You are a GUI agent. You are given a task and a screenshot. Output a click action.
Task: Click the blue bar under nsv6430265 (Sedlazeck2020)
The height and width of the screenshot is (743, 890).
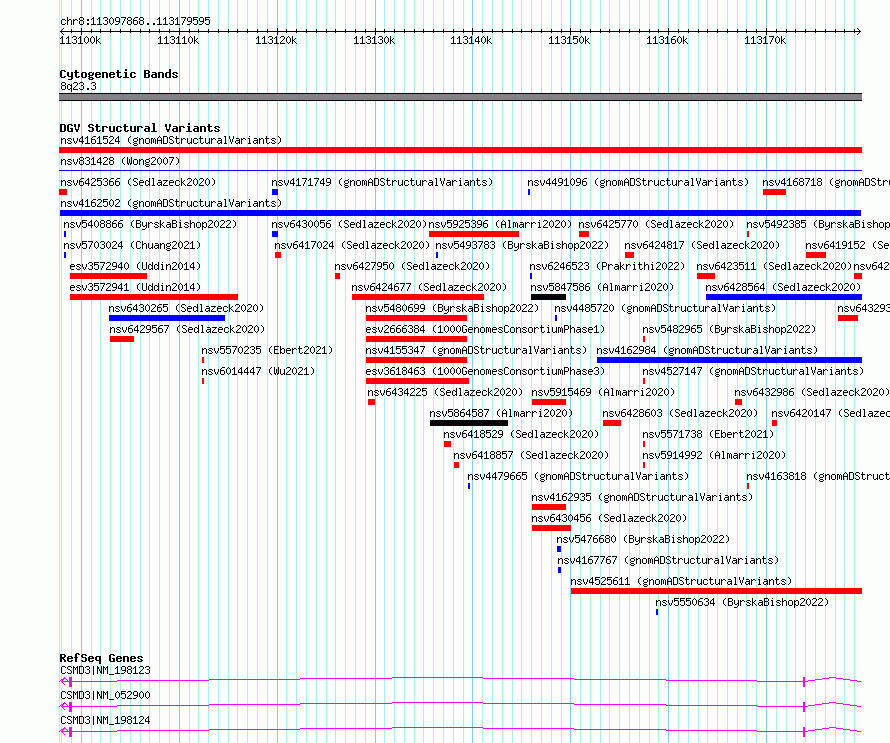pyautogui.click(x=167, y=318)
